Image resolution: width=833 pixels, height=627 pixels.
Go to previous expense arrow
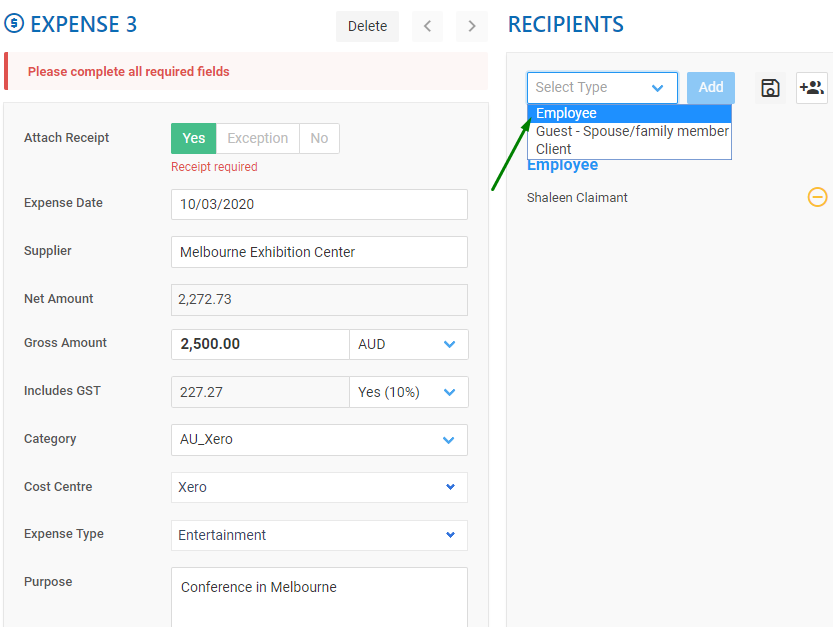click(x=427, y=26)
